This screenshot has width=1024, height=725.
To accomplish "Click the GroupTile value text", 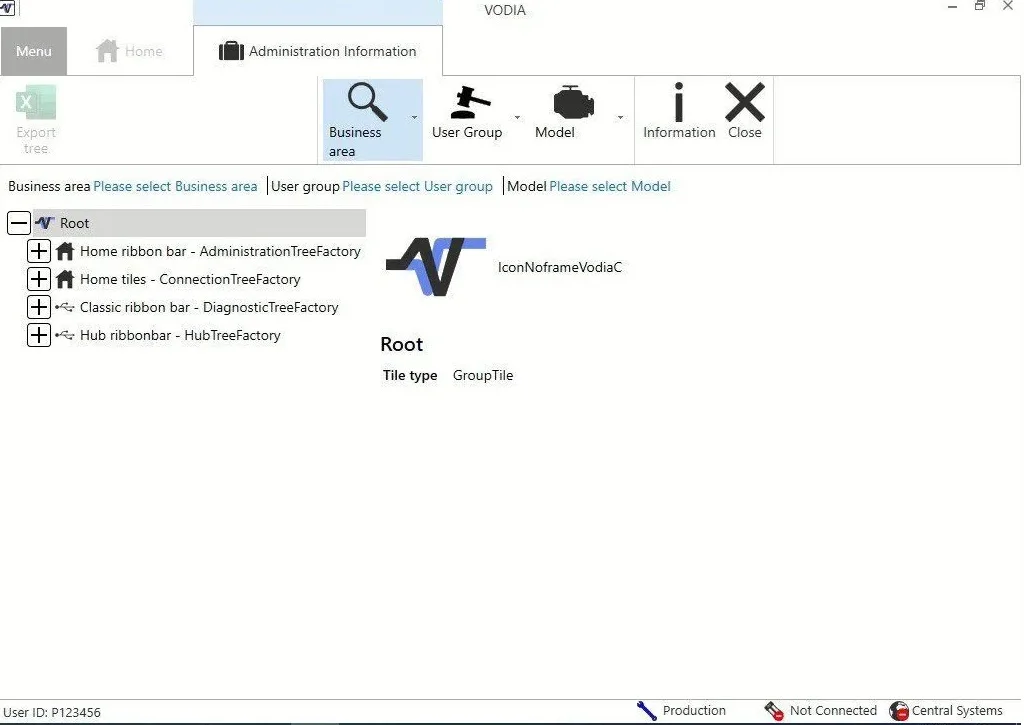I will [483, 375].
